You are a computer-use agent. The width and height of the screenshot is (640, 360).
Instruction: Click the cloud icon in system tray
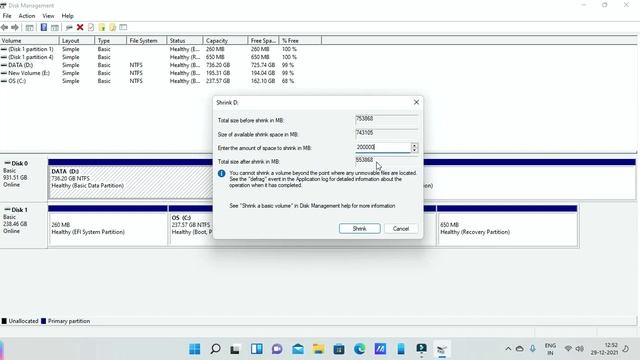[x=520, y=349]
